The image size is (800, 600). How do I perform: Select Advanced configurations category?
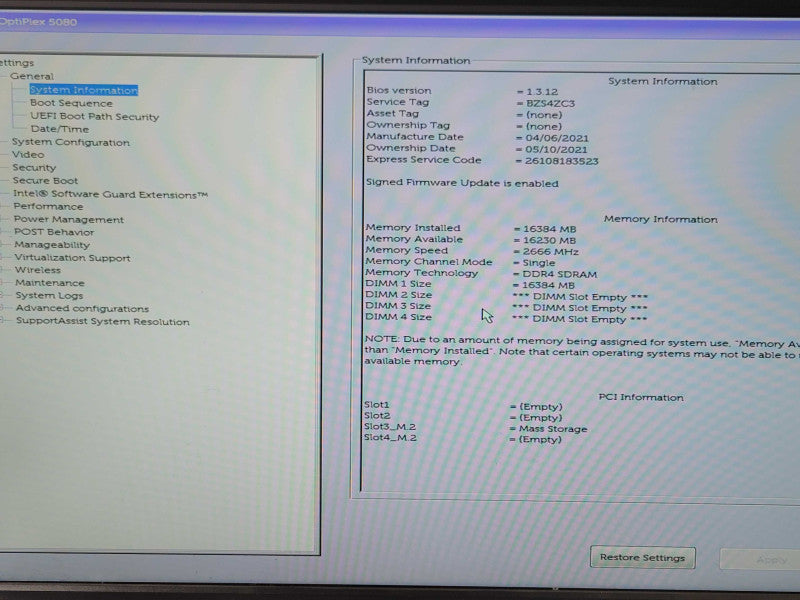pos(82,308)
